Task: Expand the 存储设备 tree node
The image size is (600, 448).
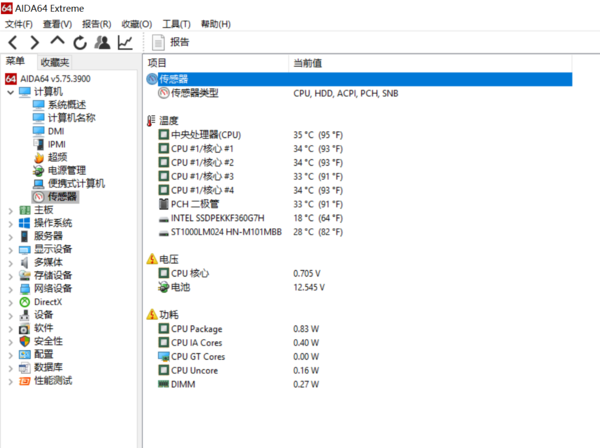Action: tap(10, 276)
